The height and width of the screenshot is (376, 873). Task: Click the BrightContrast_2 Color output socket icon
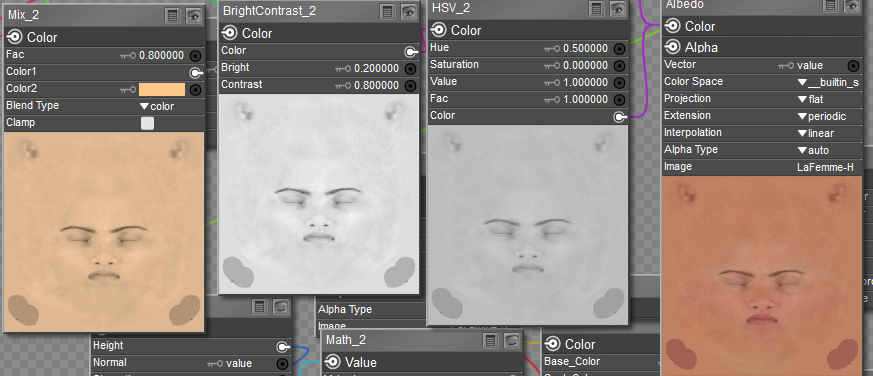coord(230,33)
